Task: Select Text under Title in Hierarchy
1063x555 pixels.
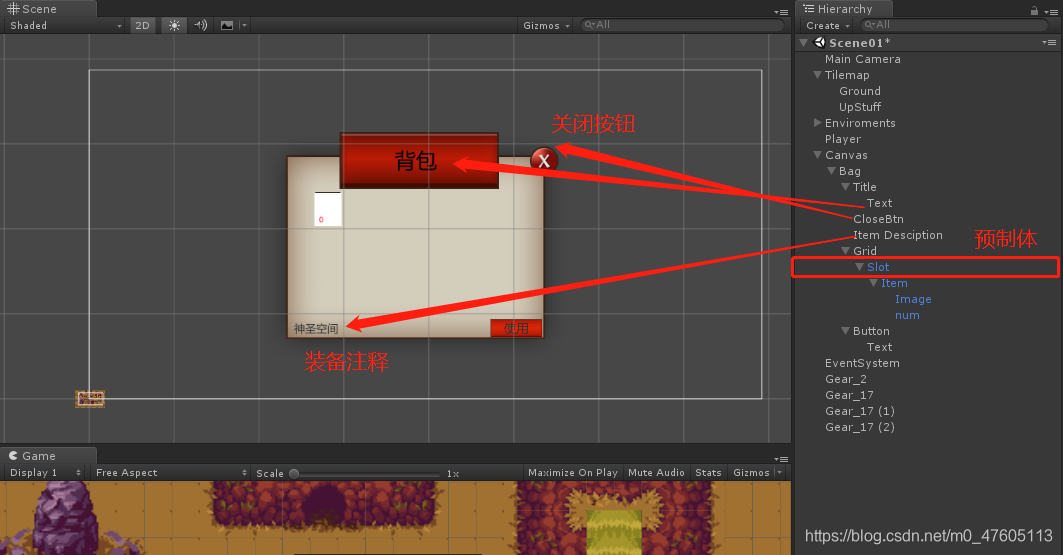Action: [879, 203]
